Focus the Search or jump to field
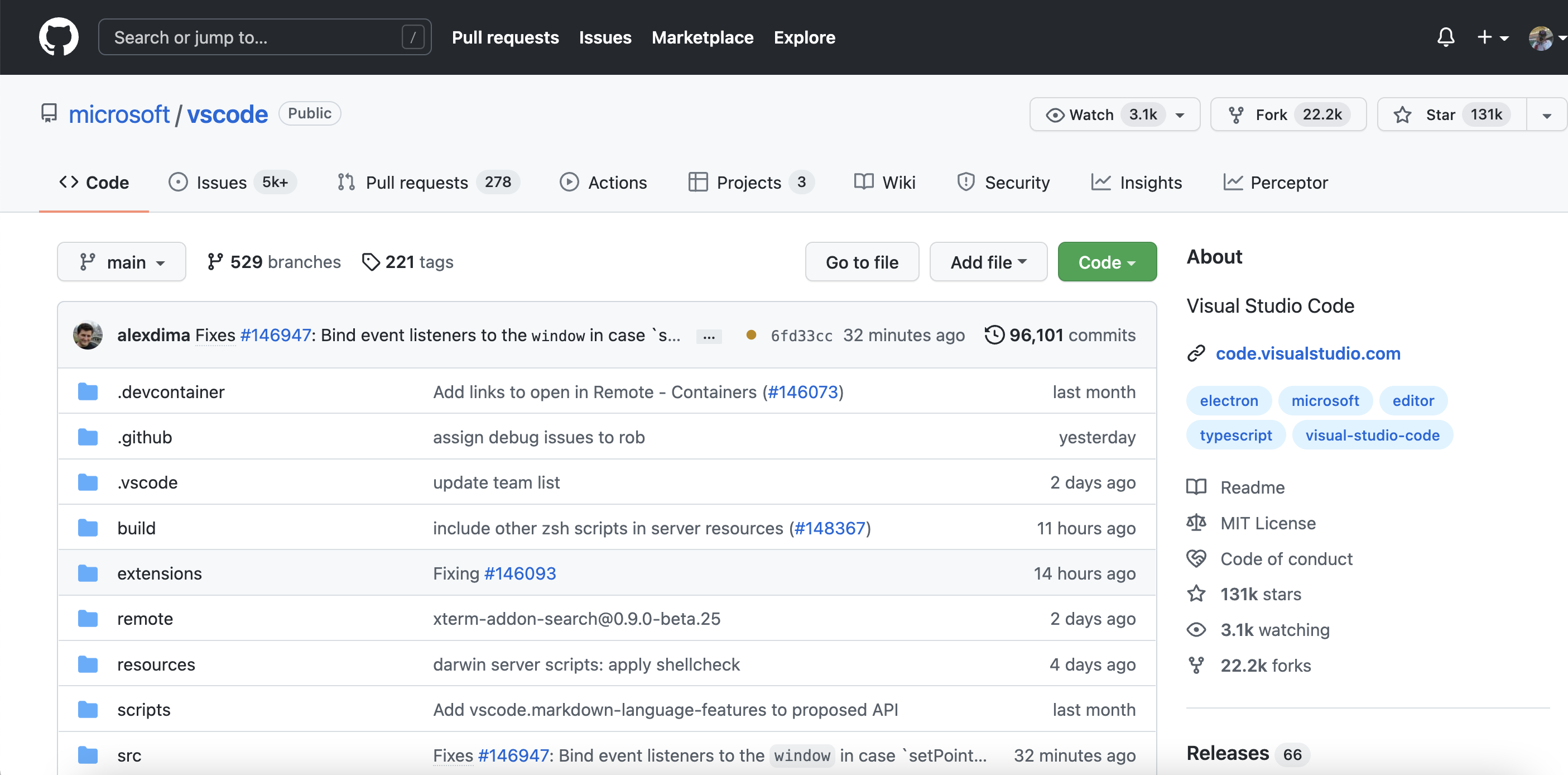This screenshot has width=1568, height=775. click(256, 37)
